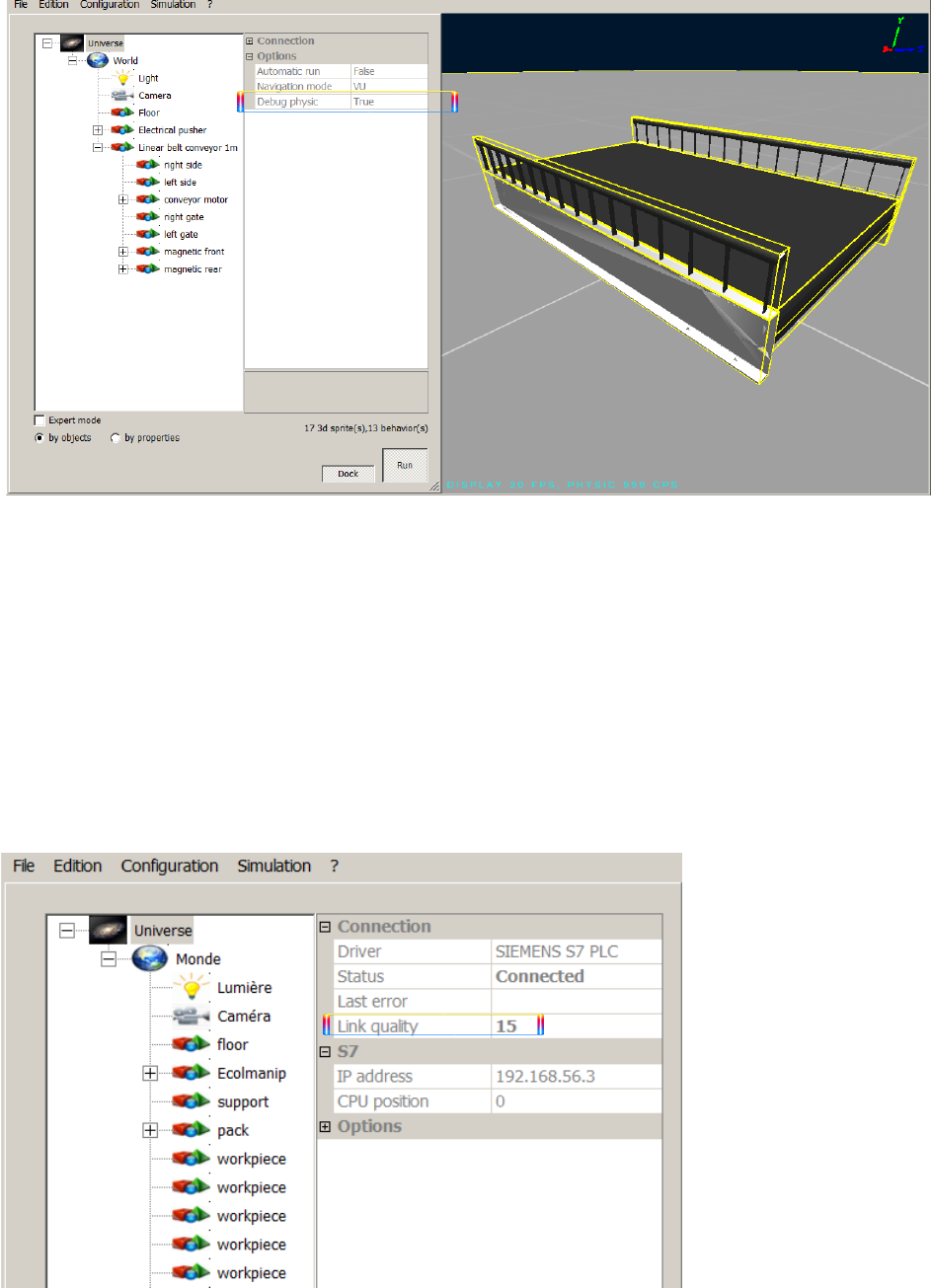Collapse the Universe node in top tree
931x1288 pixels.
pos(46,43)
